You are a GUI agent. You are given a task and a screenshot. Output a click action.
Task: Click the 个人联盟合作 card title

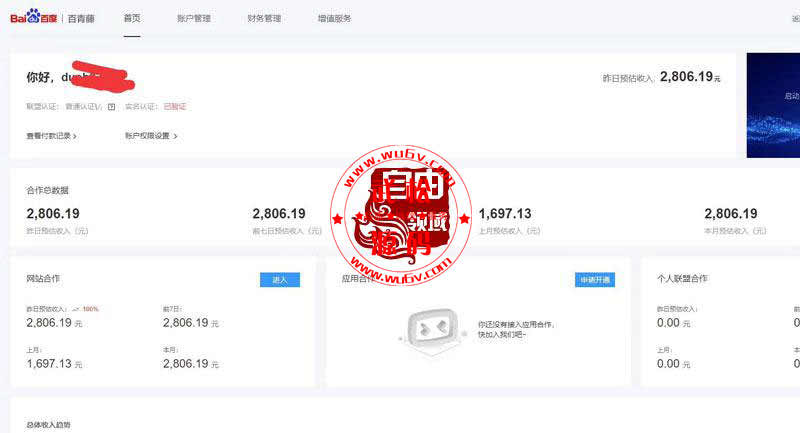point(690,278)
